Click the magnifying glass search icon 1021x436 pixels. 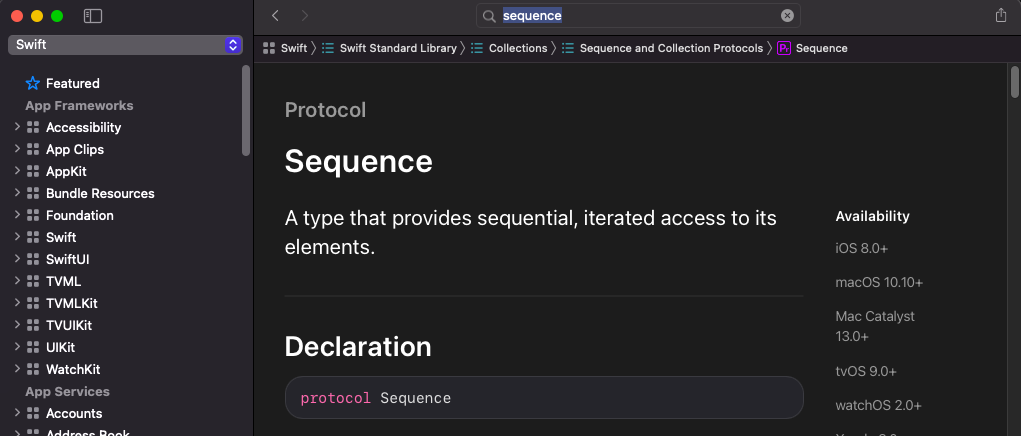coord(489,16)
